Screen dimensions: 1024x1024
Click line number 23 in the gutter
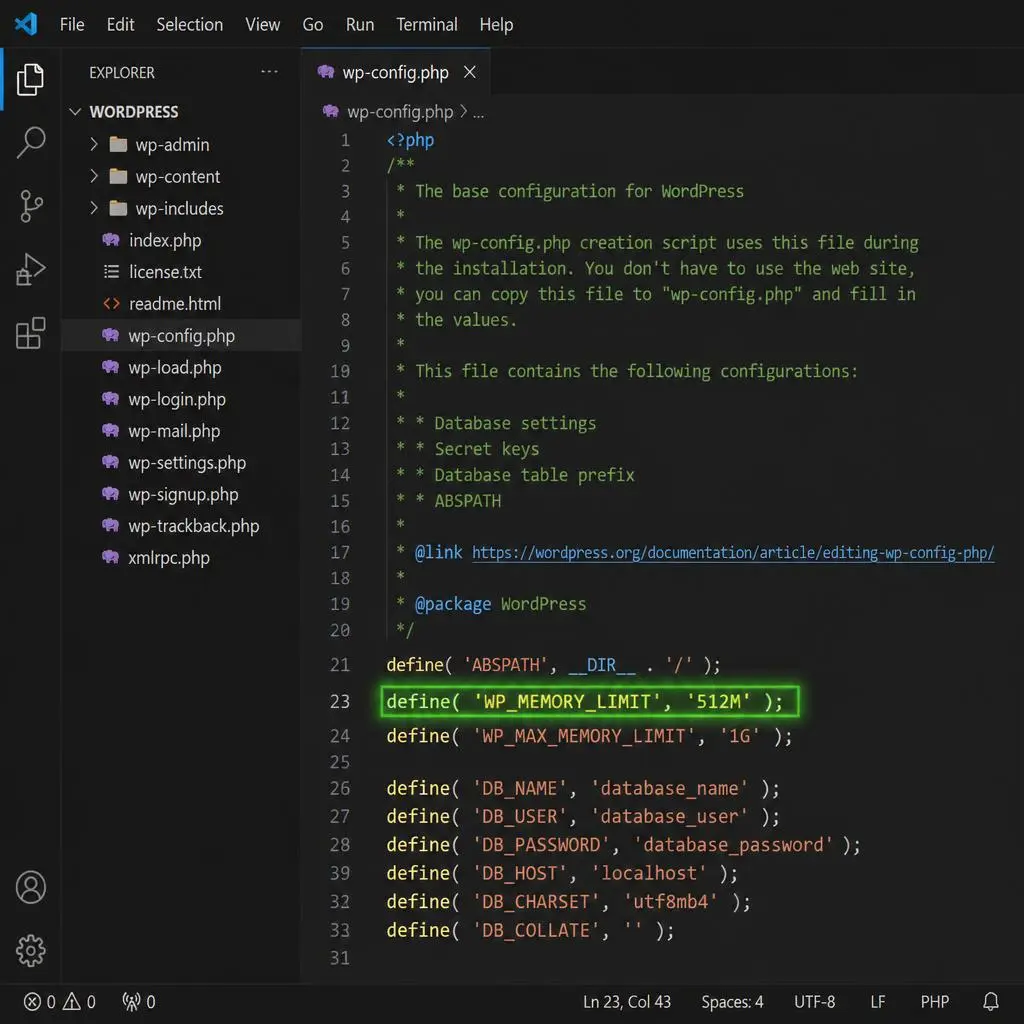(340, 701)
